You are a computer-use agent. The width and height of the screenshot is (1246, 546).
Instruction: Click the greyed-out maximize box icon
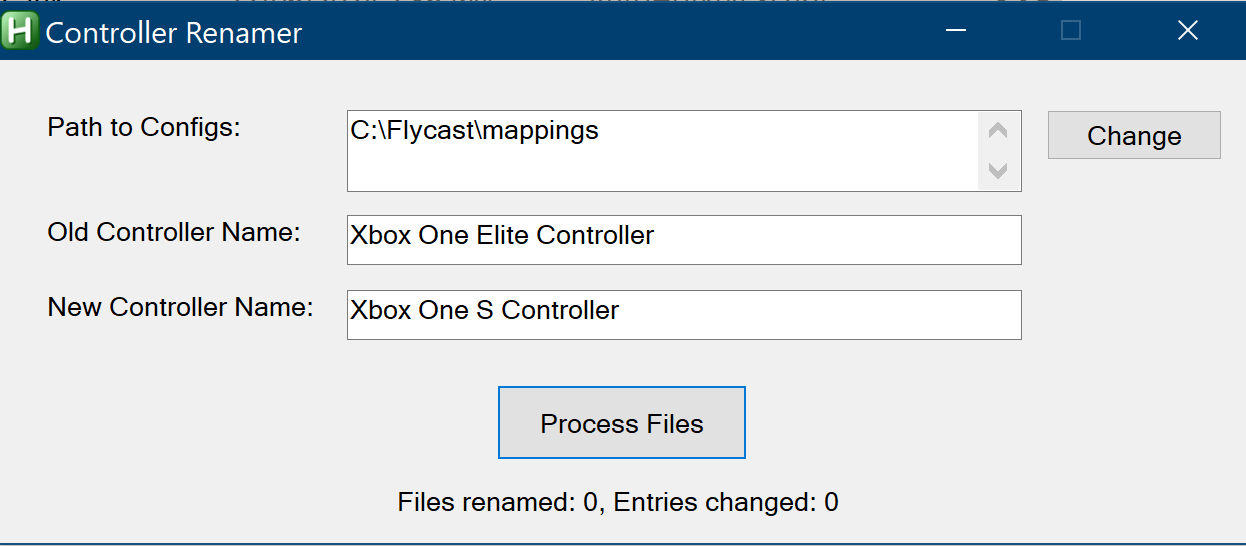1071,31
